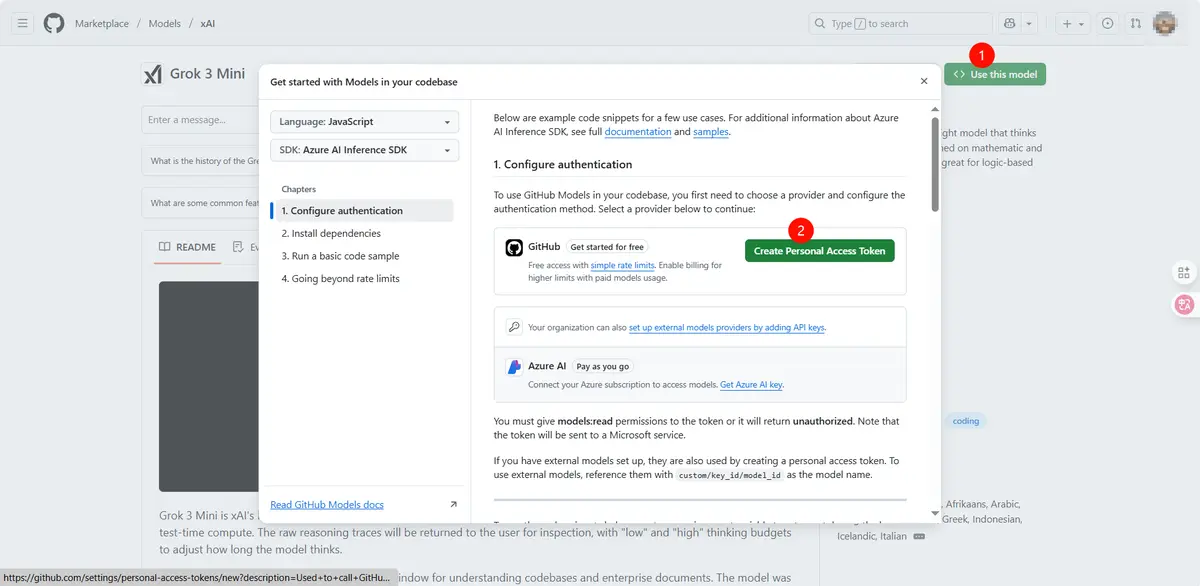Focus the Type / to search field
This screenshot has height=586, width=1200.
click(900, 23)
